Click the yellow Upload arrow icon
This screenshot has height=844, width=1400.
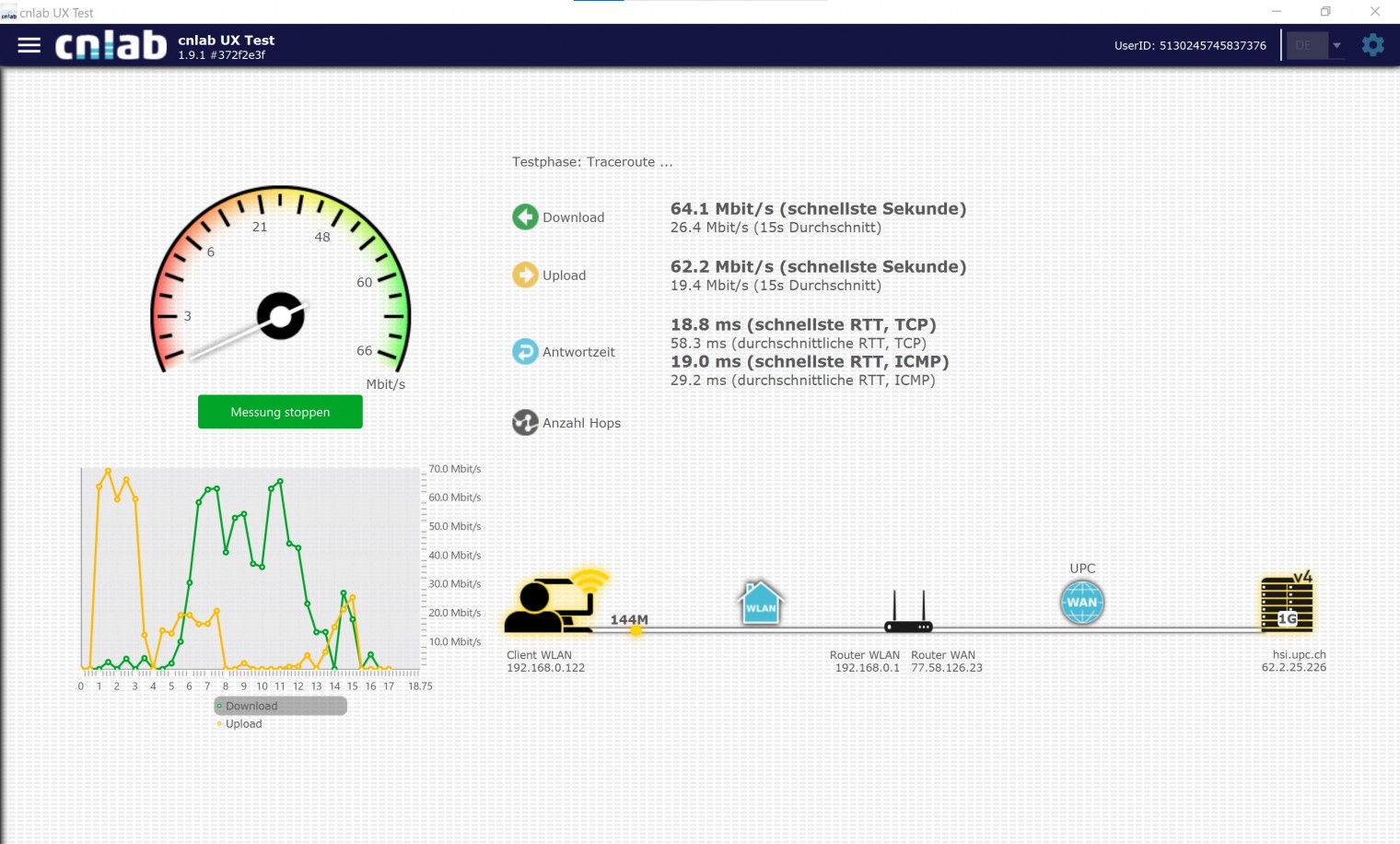[525, 275]
